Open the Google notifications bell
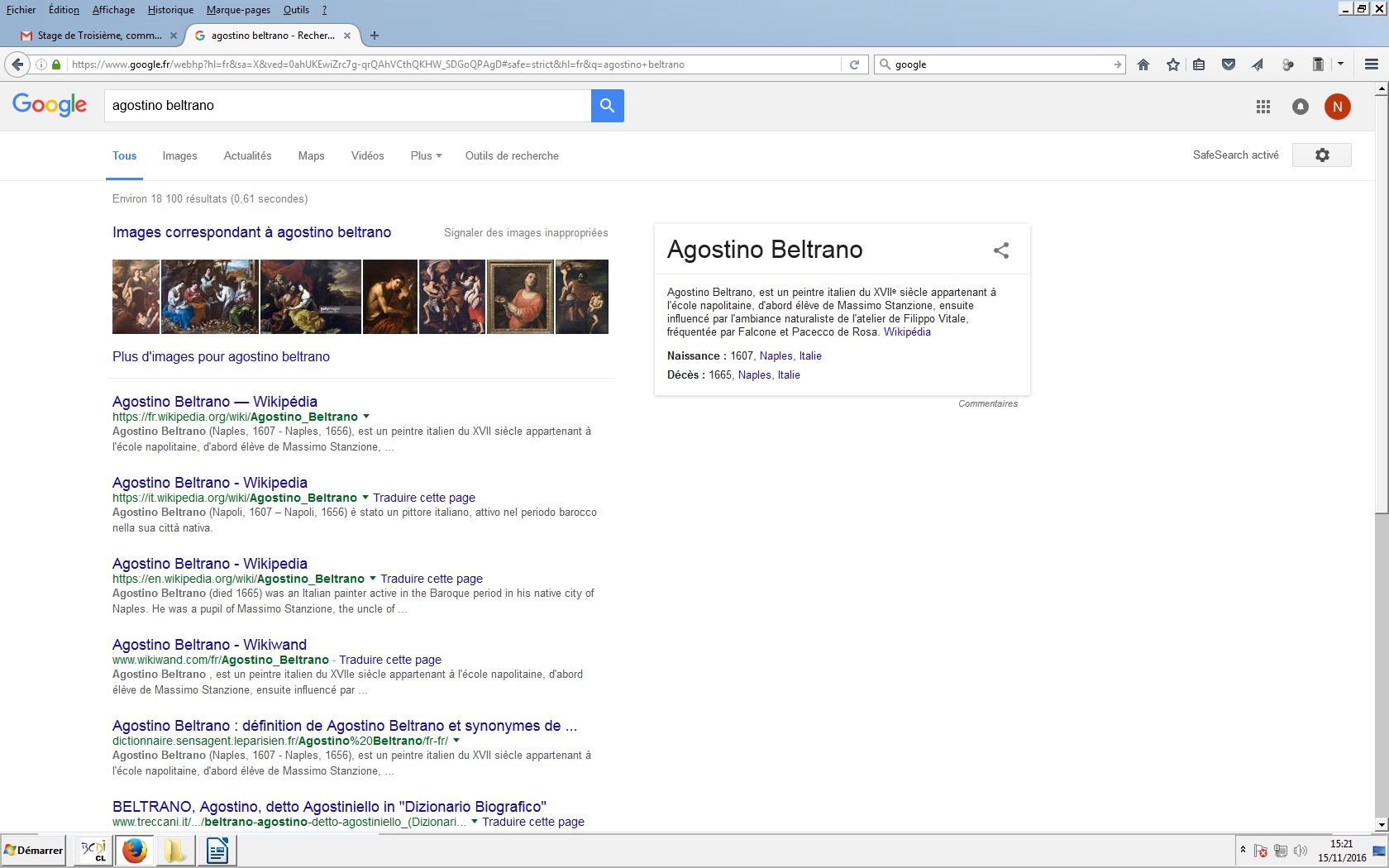This screenshot has height=868, width=1389. pyautogui.click(x=1300, y=107)
